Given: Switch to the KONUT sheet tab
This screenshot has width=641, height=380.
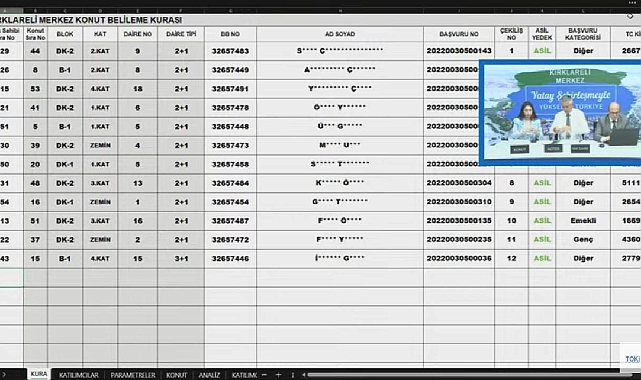Looking at the screenshot, I should point(176,375).
